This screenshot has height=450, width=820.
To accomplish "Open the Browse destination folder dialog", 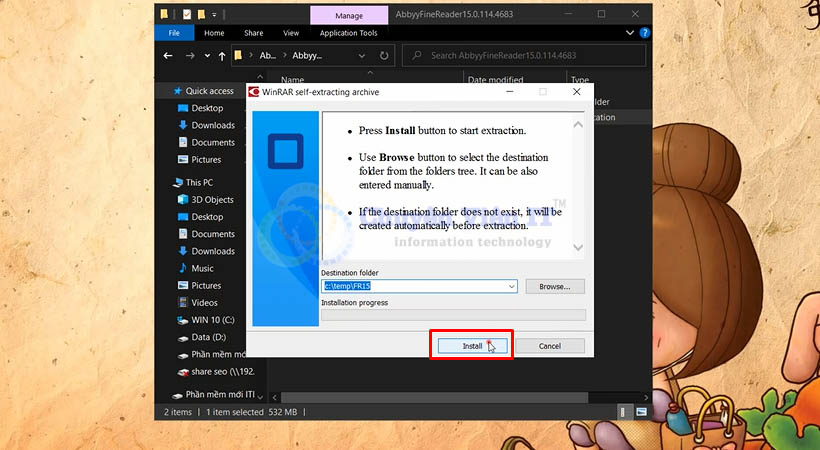I will tap(554, 286).
